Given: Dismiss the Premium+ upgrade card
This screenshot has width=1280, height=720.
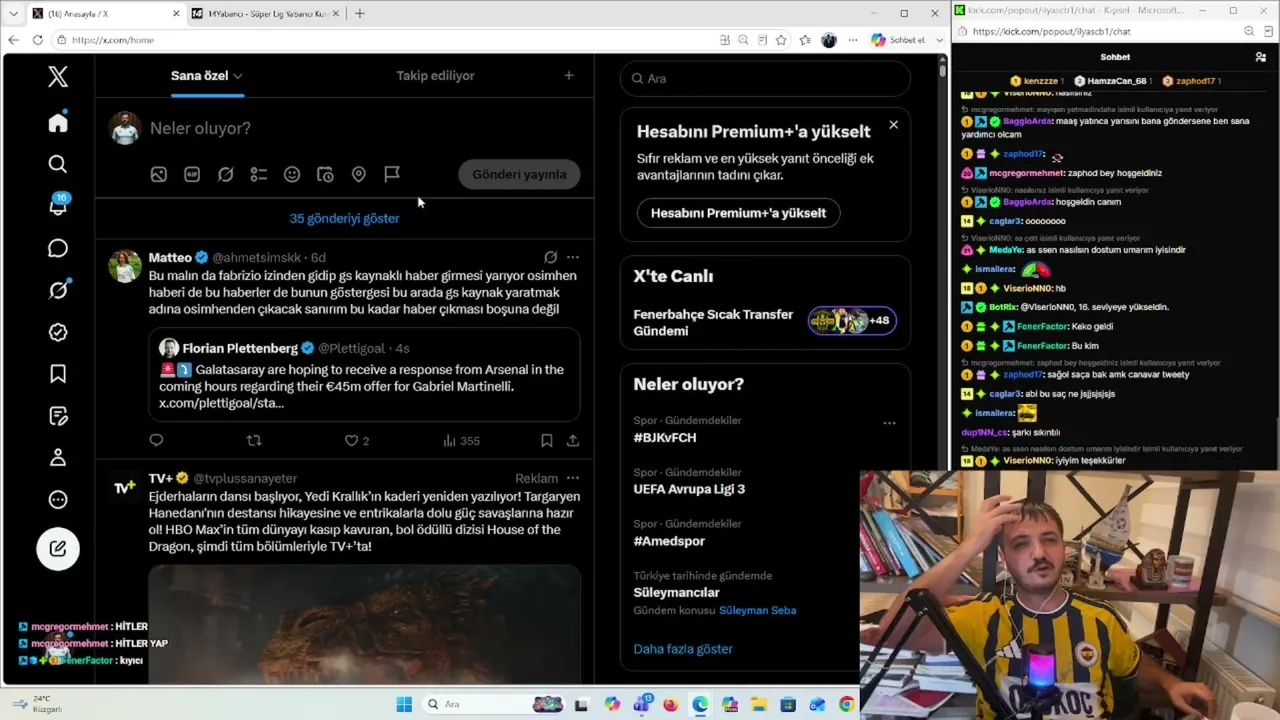Looking at the screenshot, I should pos(893,125).
